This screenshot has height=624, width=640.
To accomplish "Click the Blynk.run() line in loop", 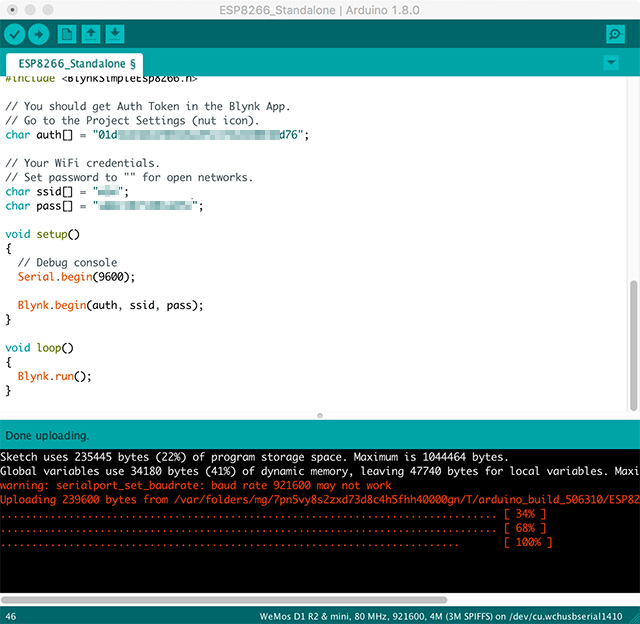I will (x=54, y=376).
